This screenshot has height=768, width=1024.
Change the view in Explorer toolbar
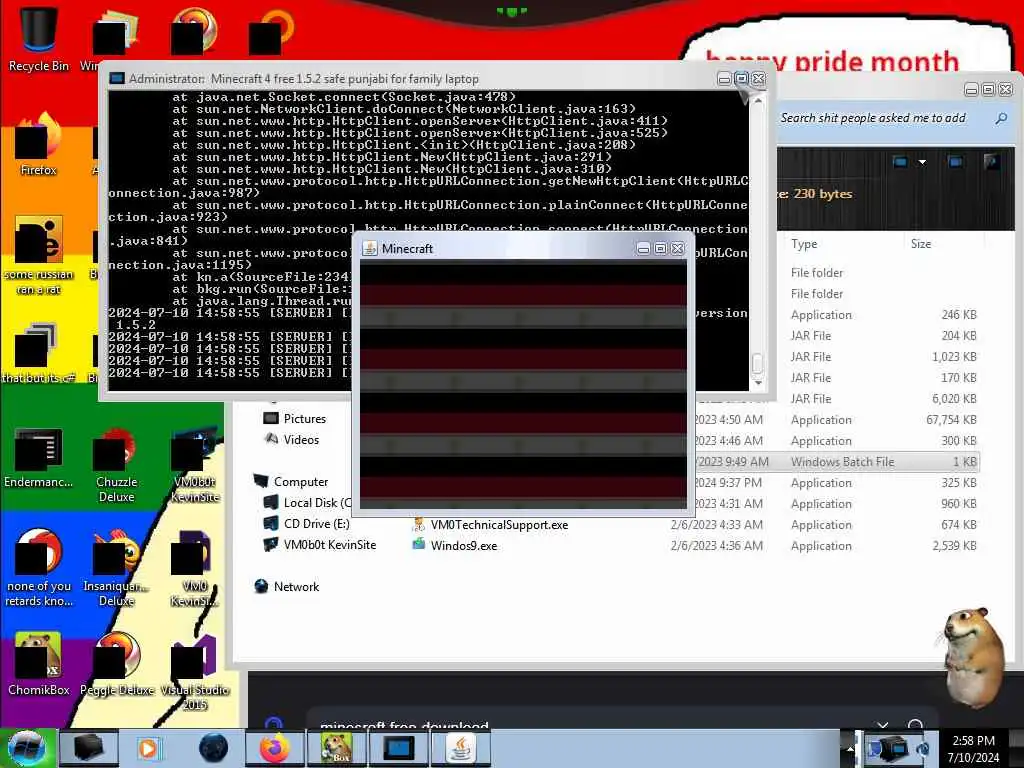coord(900,161)
